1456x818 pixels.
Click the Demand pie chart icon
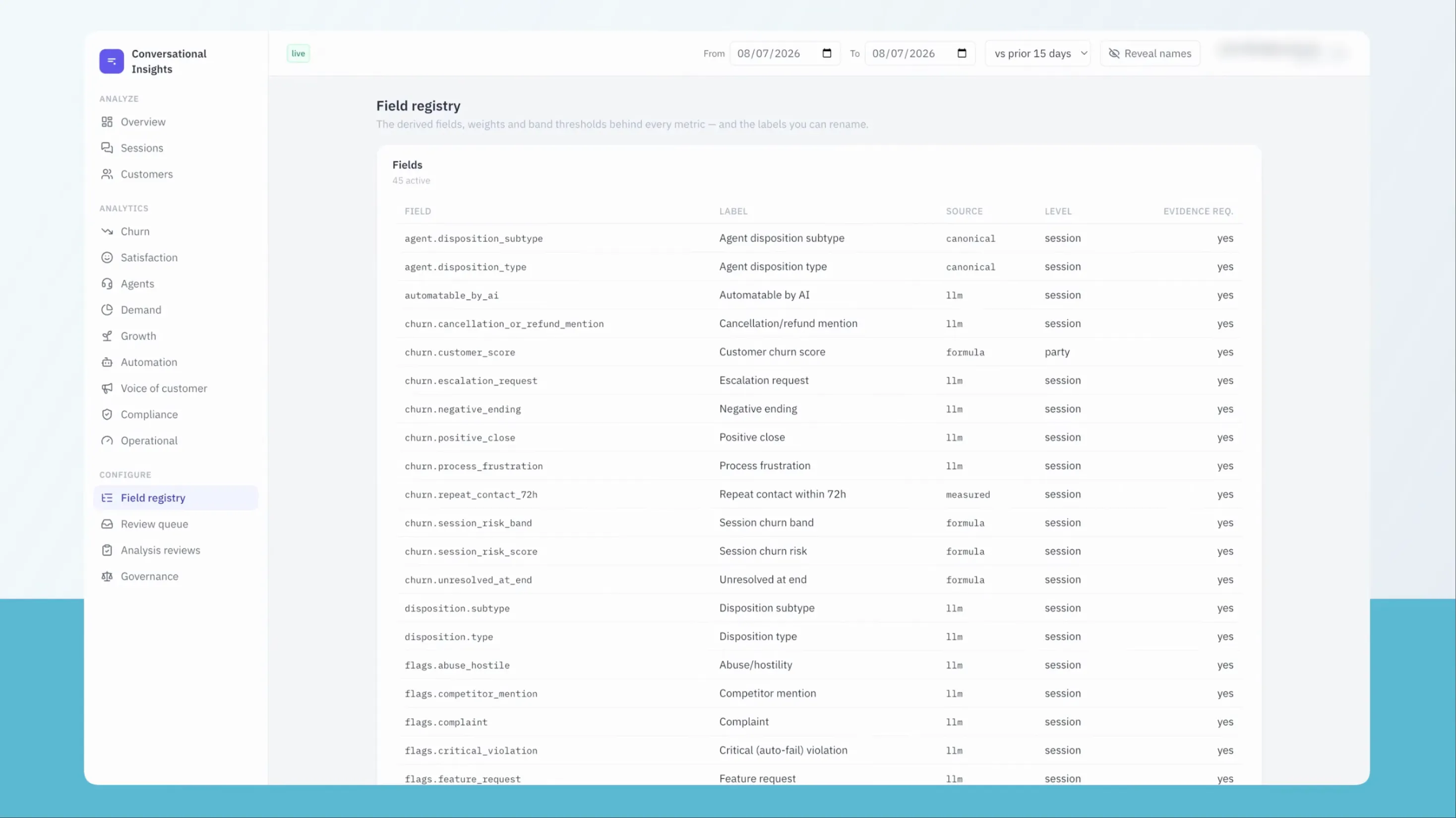[107, 309]
